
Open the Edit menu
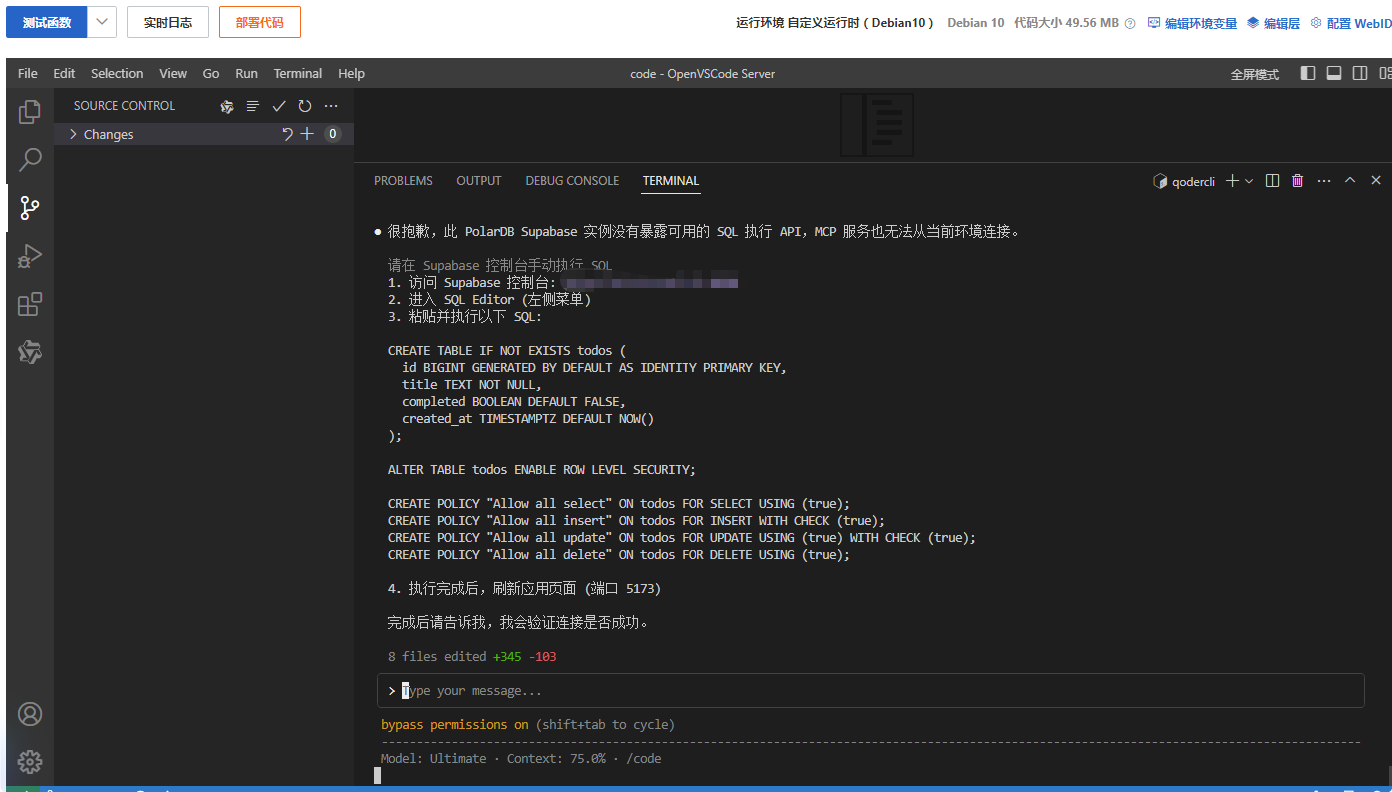click(64, 73)
